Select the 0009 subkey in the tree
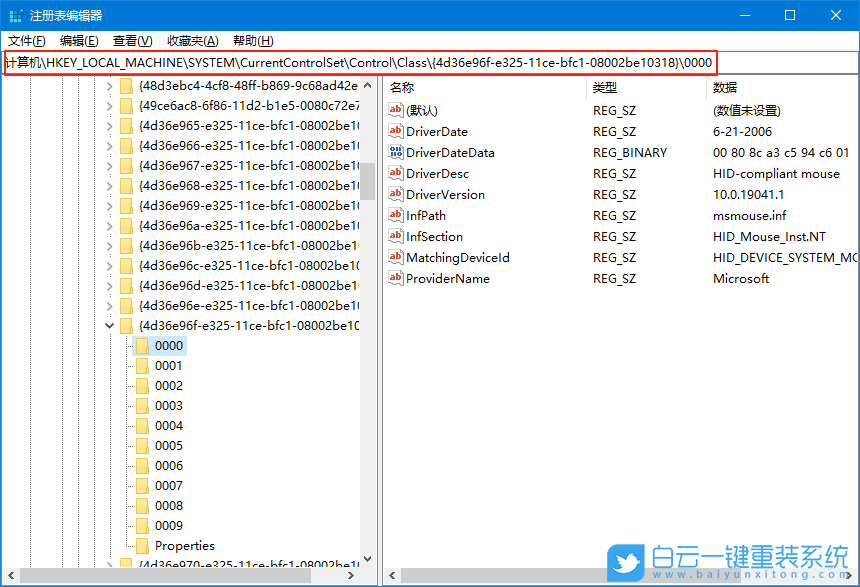Viewport: 860px width, 587px height. pyautogui.click(x=168, y=525)
